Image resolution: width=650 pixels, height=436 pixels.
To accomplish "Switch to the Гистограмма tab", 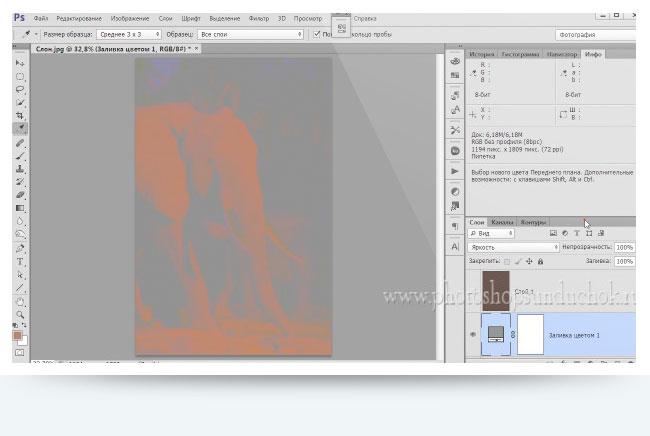I will pos(520,54).
